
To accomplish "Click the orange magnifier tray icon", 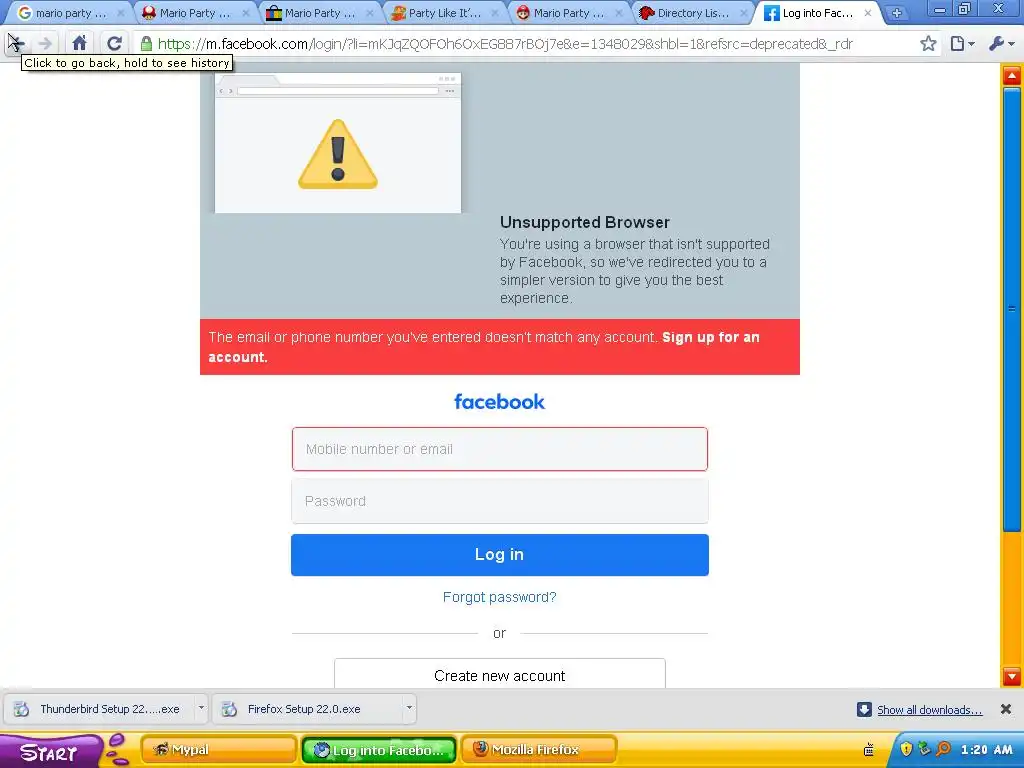I will pyautogui.click(x=944, y=749).
